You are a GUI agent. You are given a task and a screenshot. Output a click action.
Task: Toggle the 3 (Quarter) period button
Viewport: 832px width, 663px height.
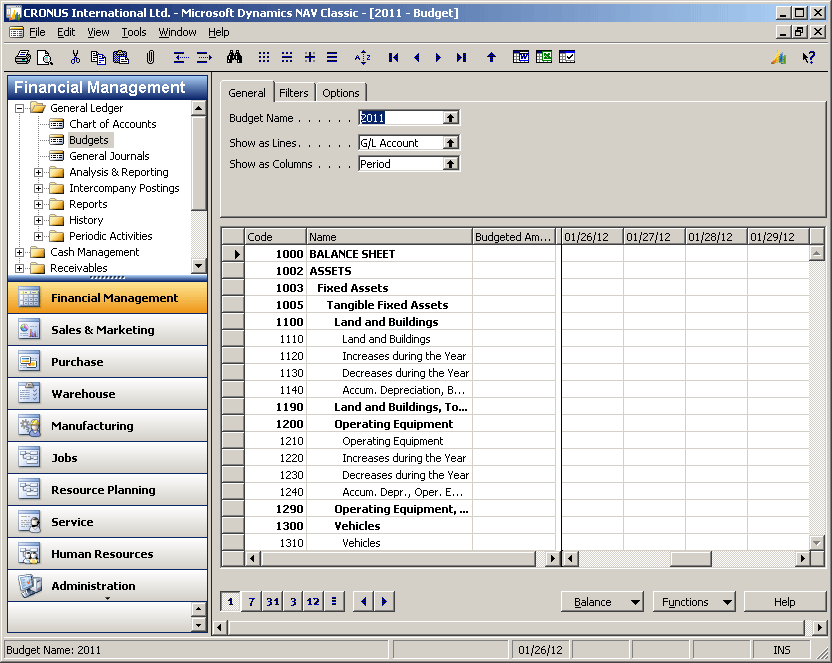293,601
